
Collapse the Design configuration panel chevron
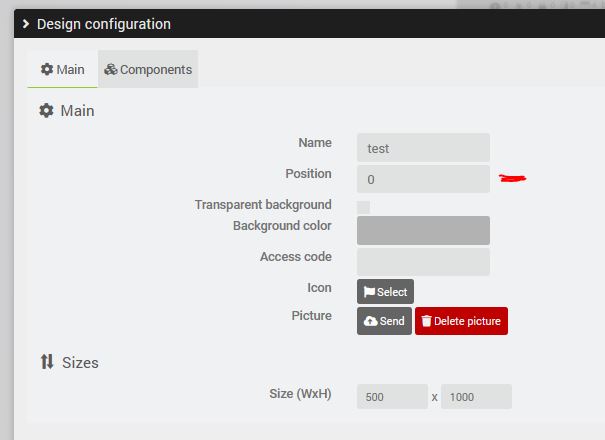click(x=25, y=24)
